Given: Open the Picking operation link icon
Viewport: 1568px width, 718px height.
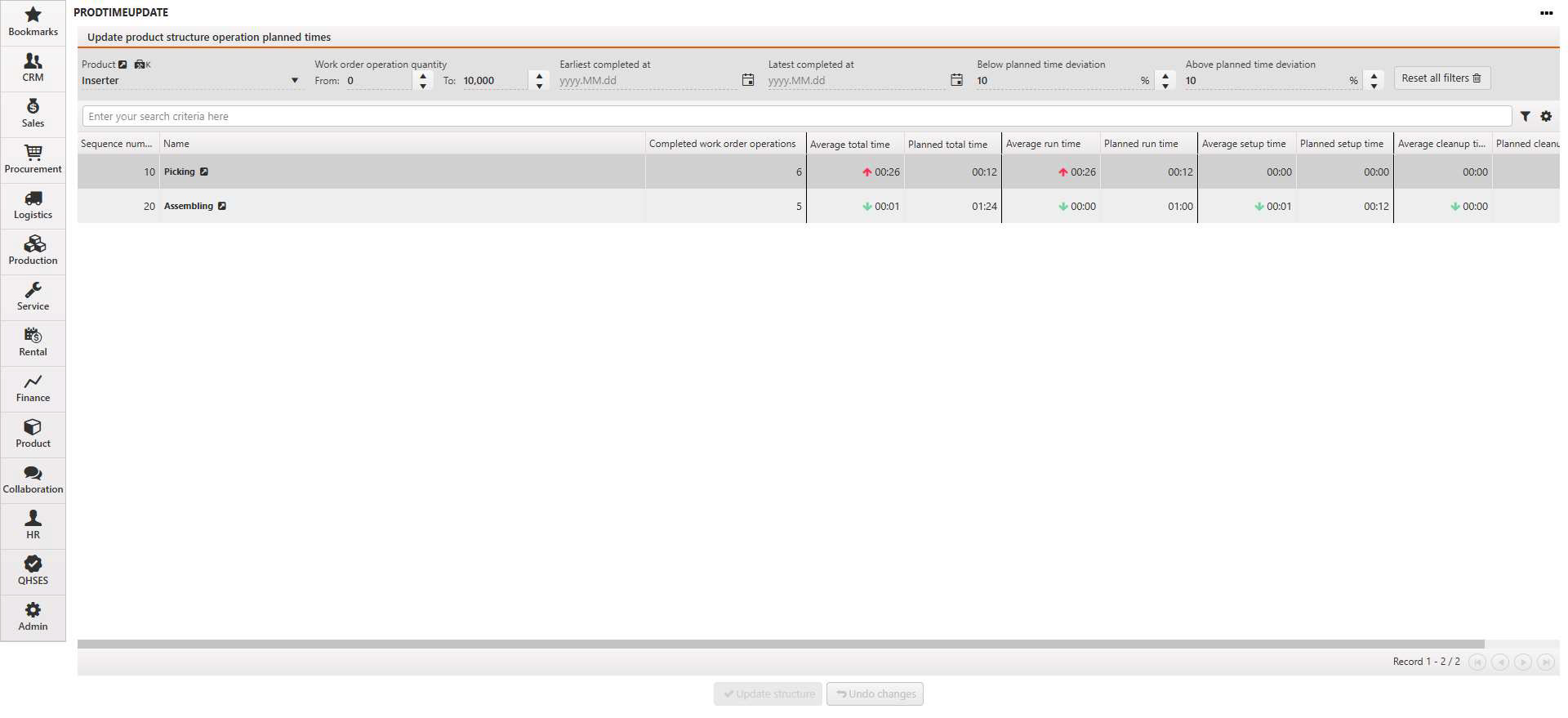Looking at the screenshot, I should click(x=204, y=172).
